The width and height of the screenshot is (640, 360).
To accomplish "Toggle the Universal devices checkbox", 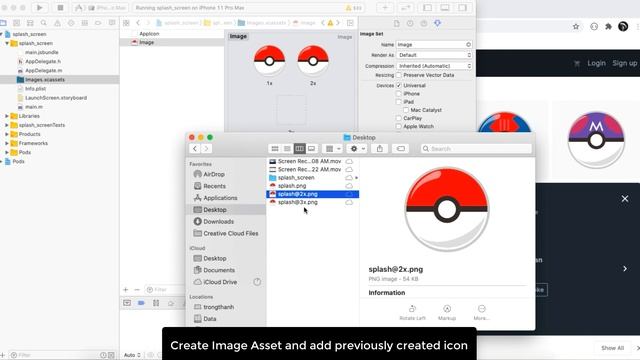I will click(x=399, y=85).
